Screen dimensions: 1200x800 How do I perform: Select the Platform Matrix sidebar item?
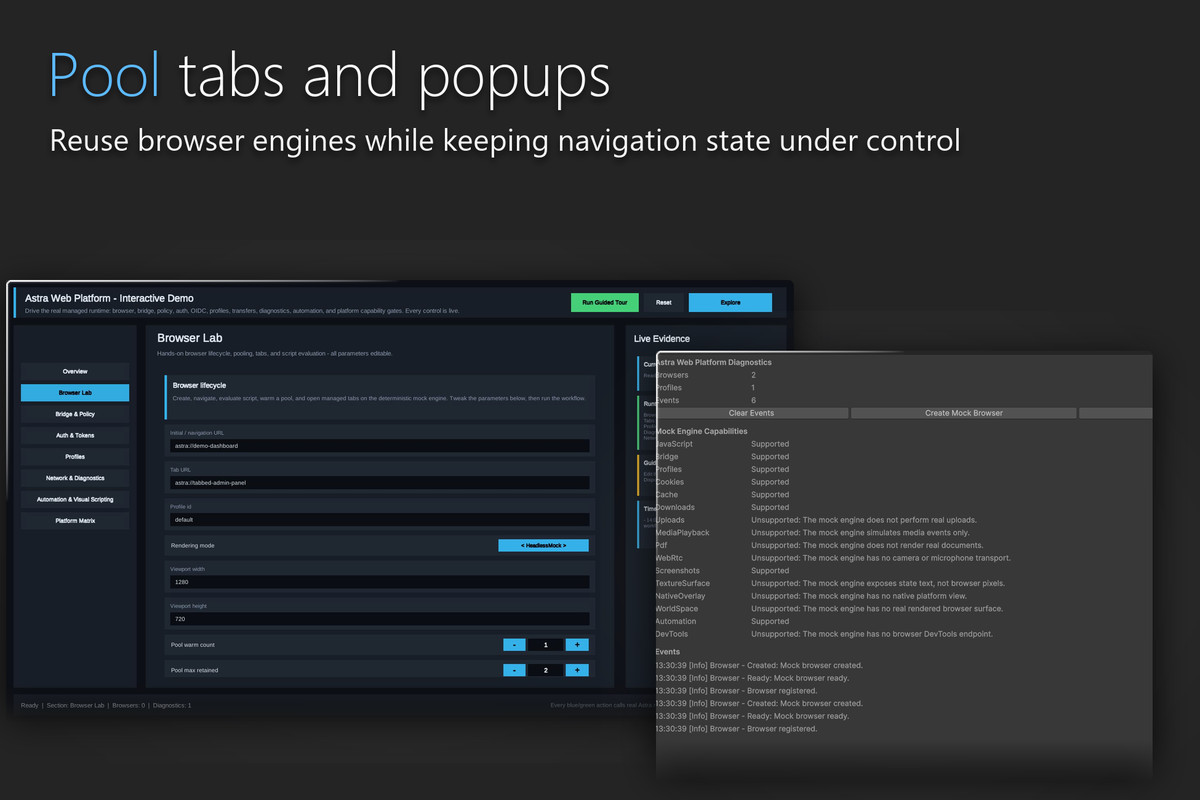[75, 521]
